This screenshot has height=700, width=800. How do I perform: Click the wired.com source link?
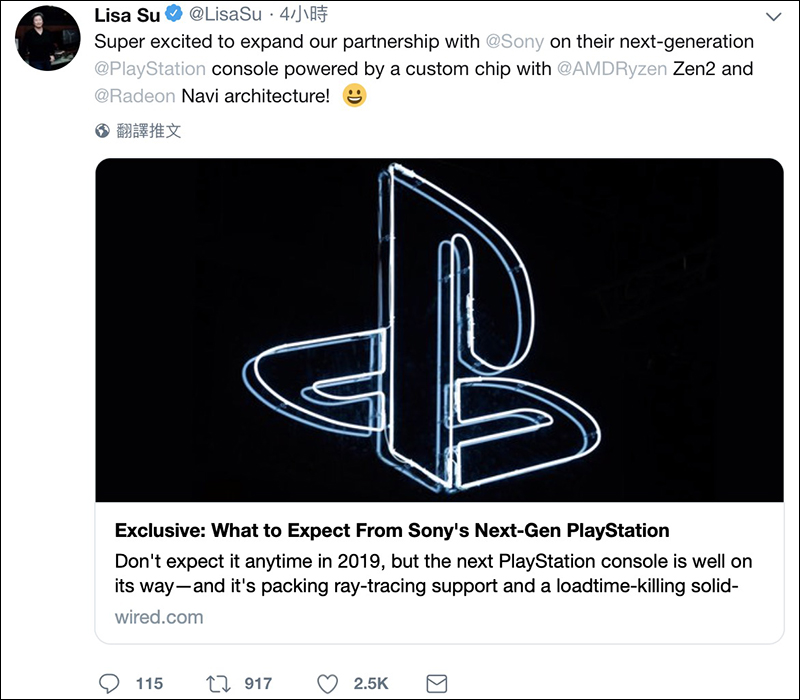click(x=159, y=616)
